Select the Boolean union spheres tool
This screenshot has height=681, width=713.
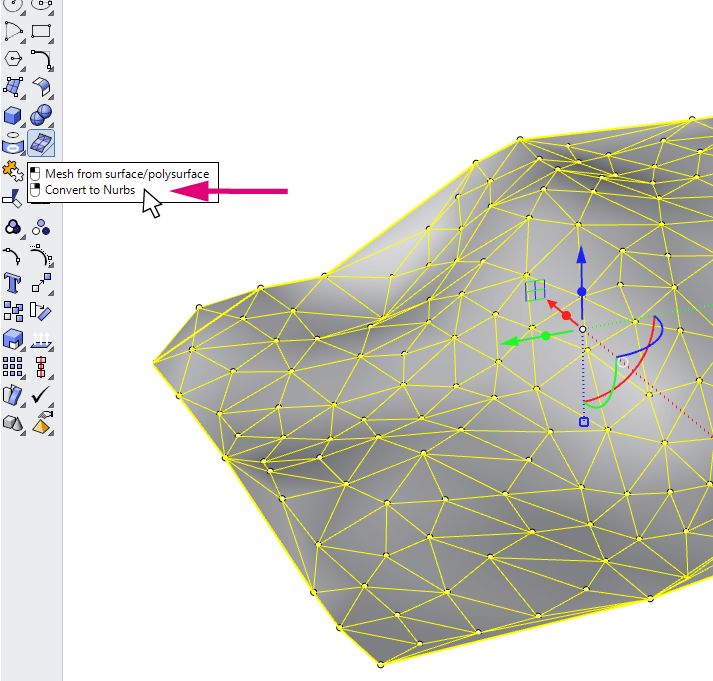[41, 115]
